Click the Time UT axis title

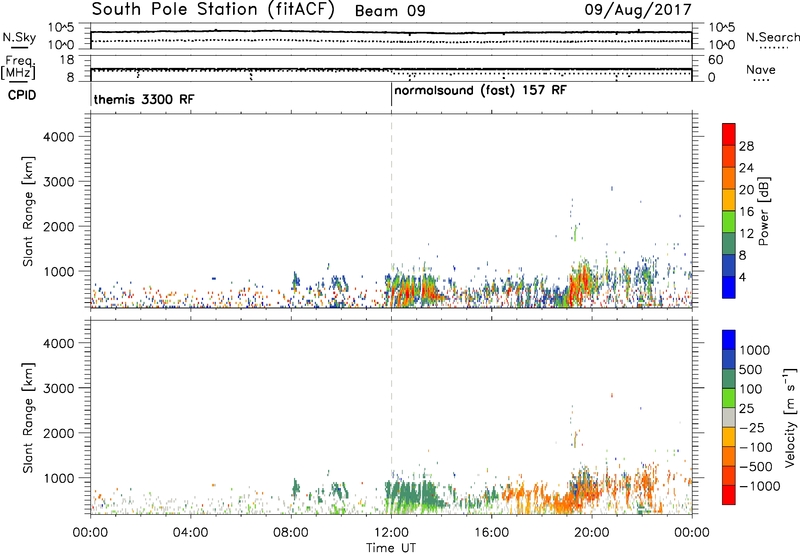pyautogui.click(x=391, y=548)
